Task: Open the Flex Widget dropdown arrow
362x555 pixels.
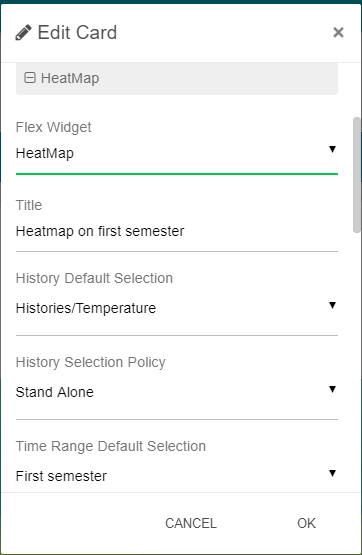Action: click(x=332, y=149)
